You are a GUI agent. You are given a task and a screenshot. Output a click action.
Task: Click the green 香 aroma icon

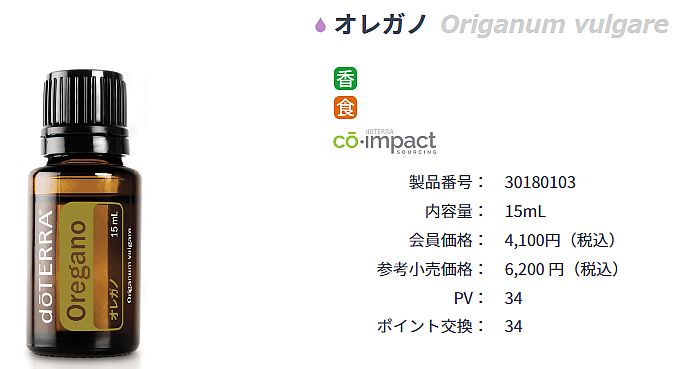click(345, 79)
